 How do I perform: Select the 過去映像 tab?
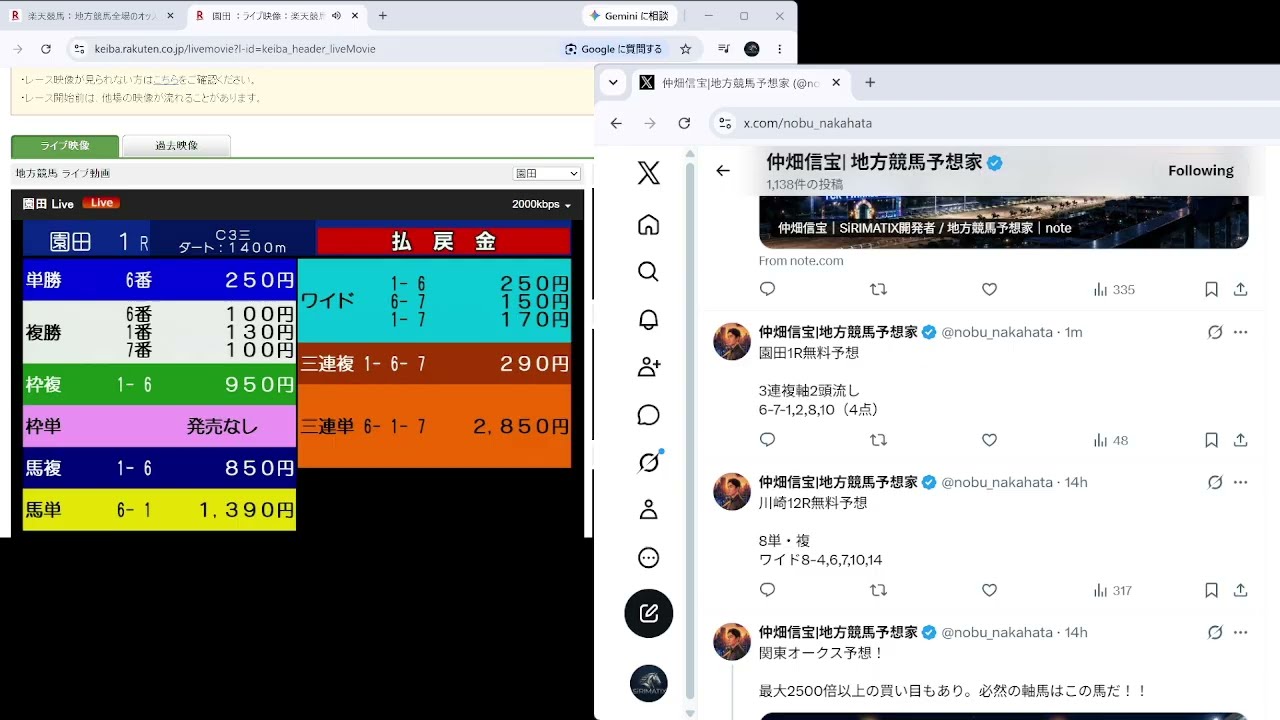coord(176,146)
